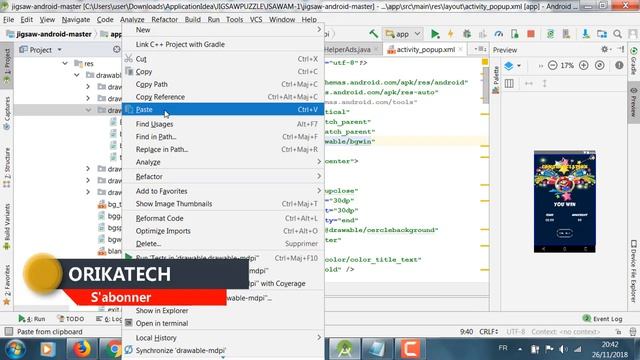Open Firefox from the Windows taskbar
This screenshot has height=360, width=640.
82,349
